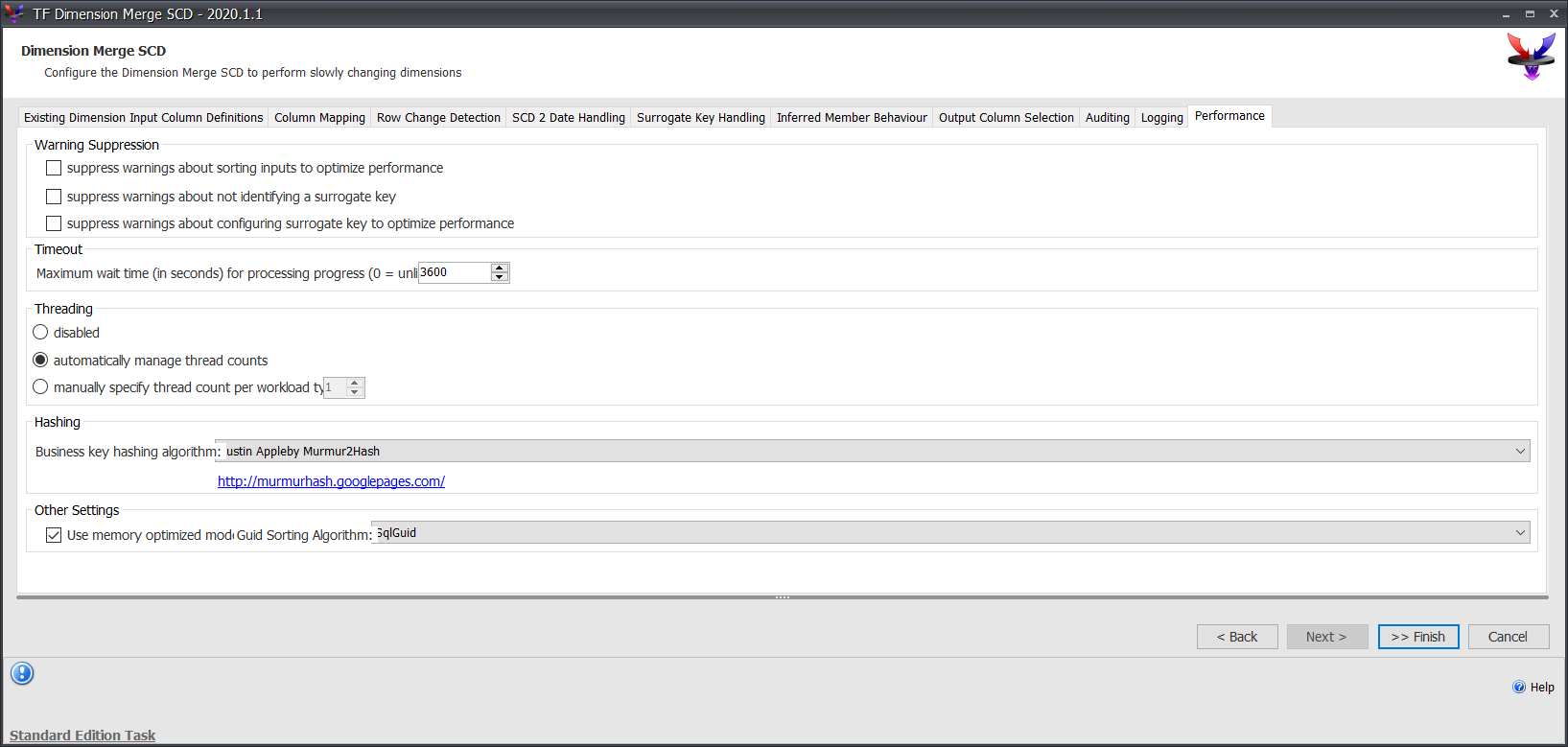This screenshot has width=1568, height=747.
Task: Uncheck Use memory optimized mode
Action: 54,535
